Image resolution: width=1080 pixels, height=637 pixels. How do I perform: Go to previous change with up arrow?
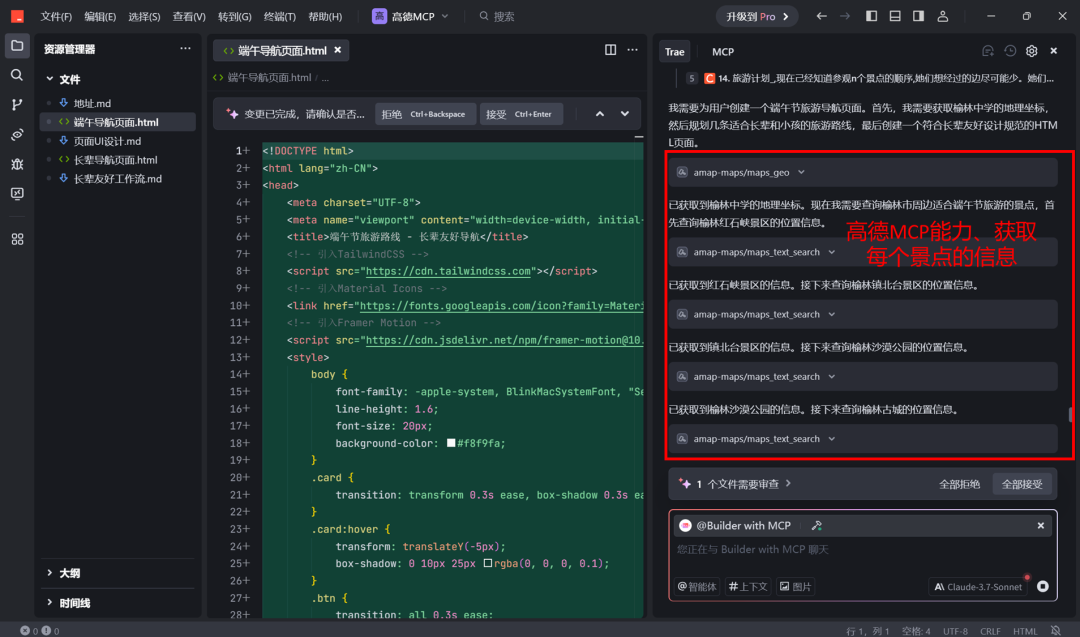[x=600, y=114]
